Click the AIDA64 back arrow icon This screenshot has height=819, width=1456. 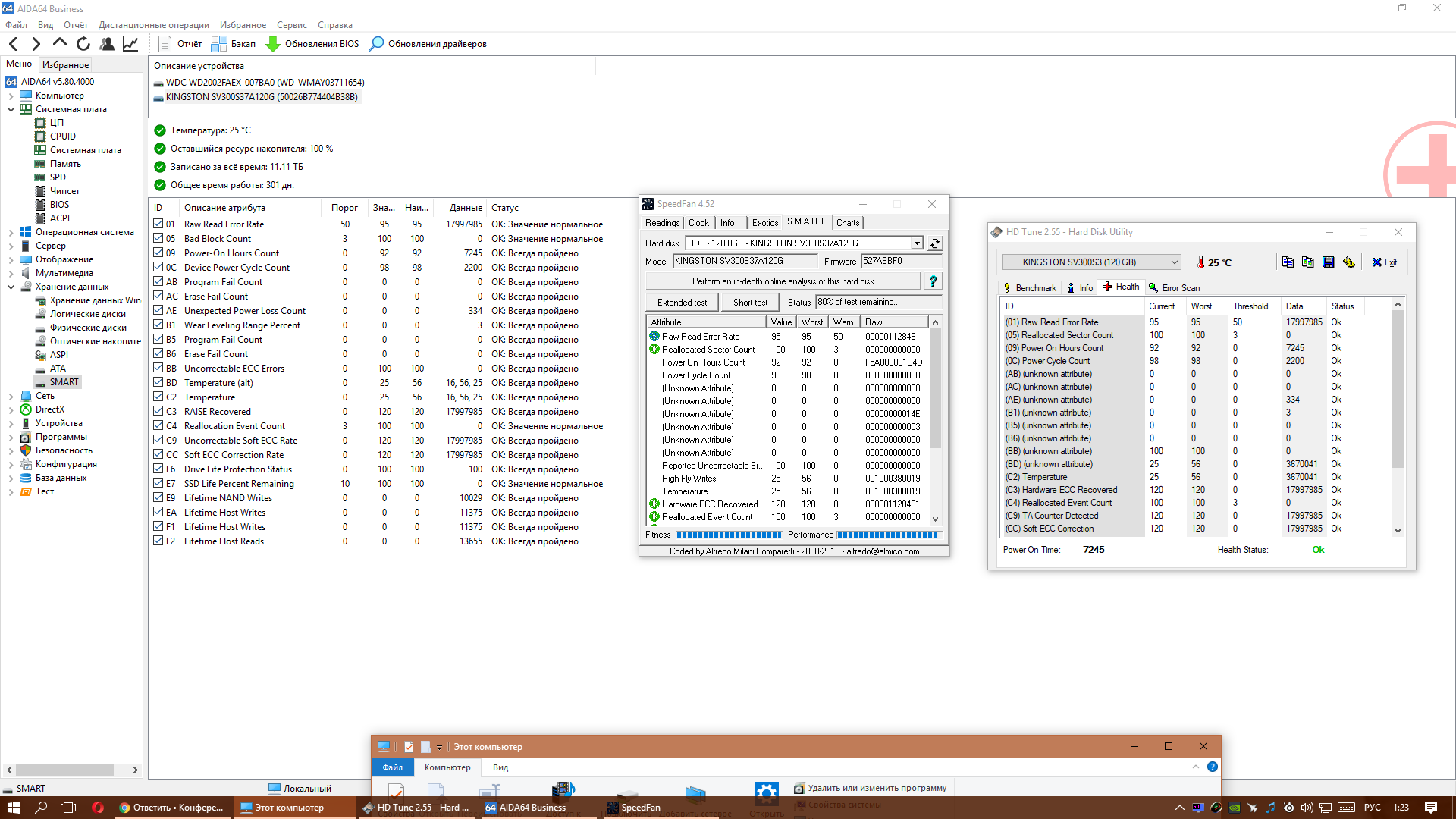(x=13, y=44)
